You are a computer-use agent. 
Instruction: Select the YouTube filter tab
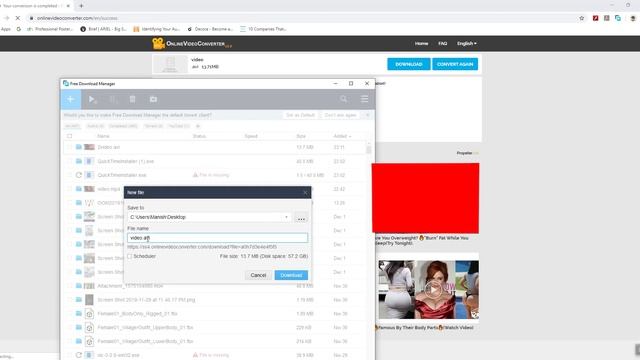tap(179, 126)
